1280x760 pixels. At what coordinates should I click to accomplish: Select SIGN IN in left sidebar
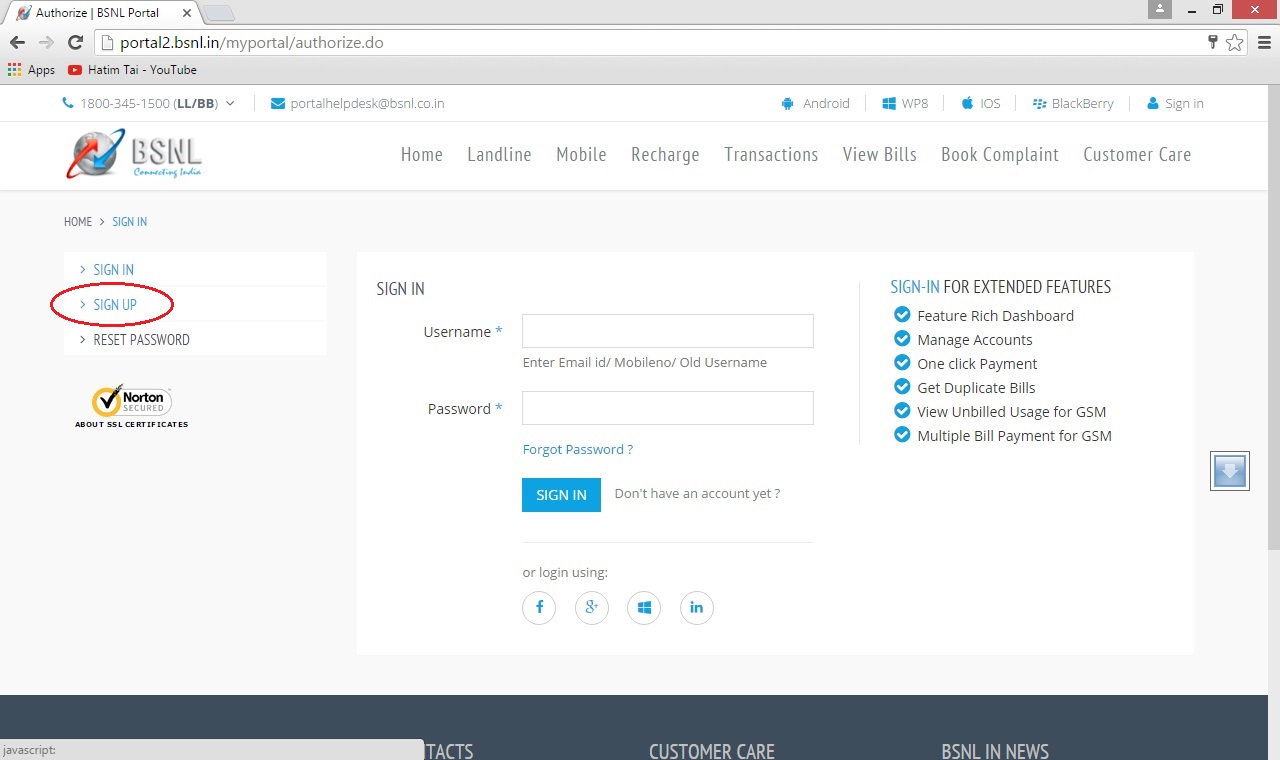coord(195,270)
